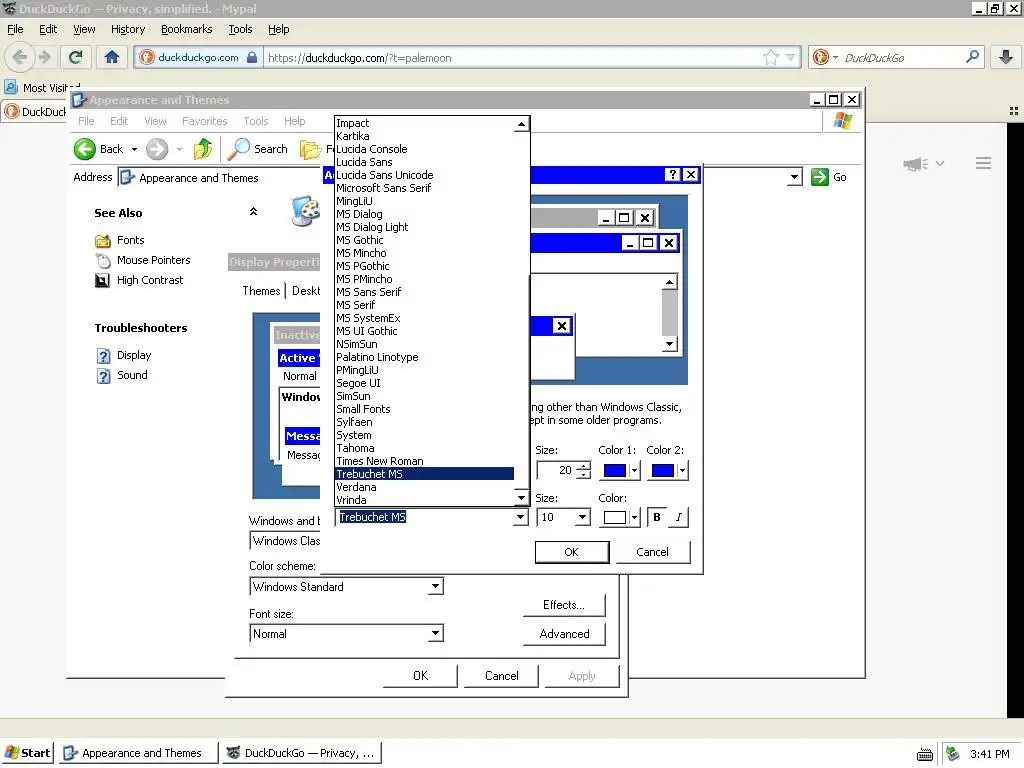The width and height of the screenshot is (1024, 768).
Task: Open the on-screen keyboard tray icon
Action: pyautogui.click(x=925, y=754)
